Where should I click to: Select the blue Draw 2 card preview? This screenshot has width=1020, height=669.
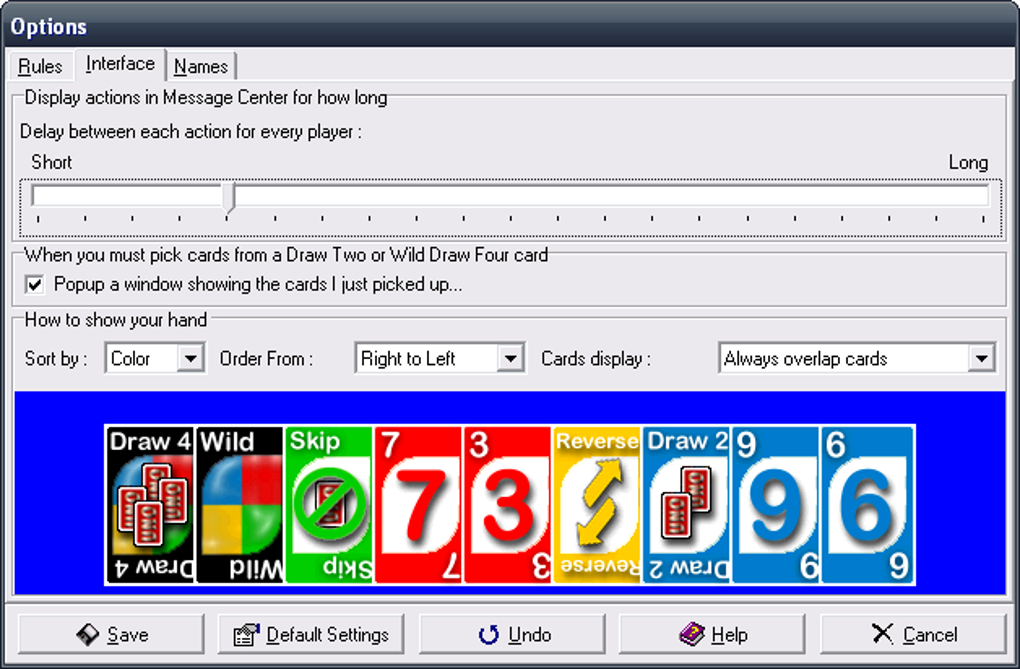click(x=686, y=505)
